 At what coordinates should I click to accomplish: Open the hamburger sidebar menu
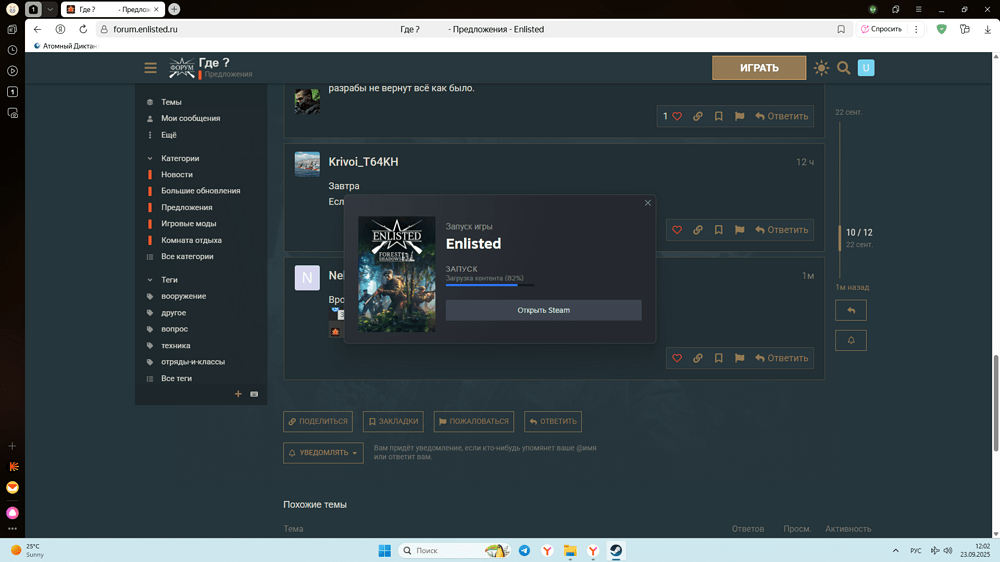coord(150,68)
